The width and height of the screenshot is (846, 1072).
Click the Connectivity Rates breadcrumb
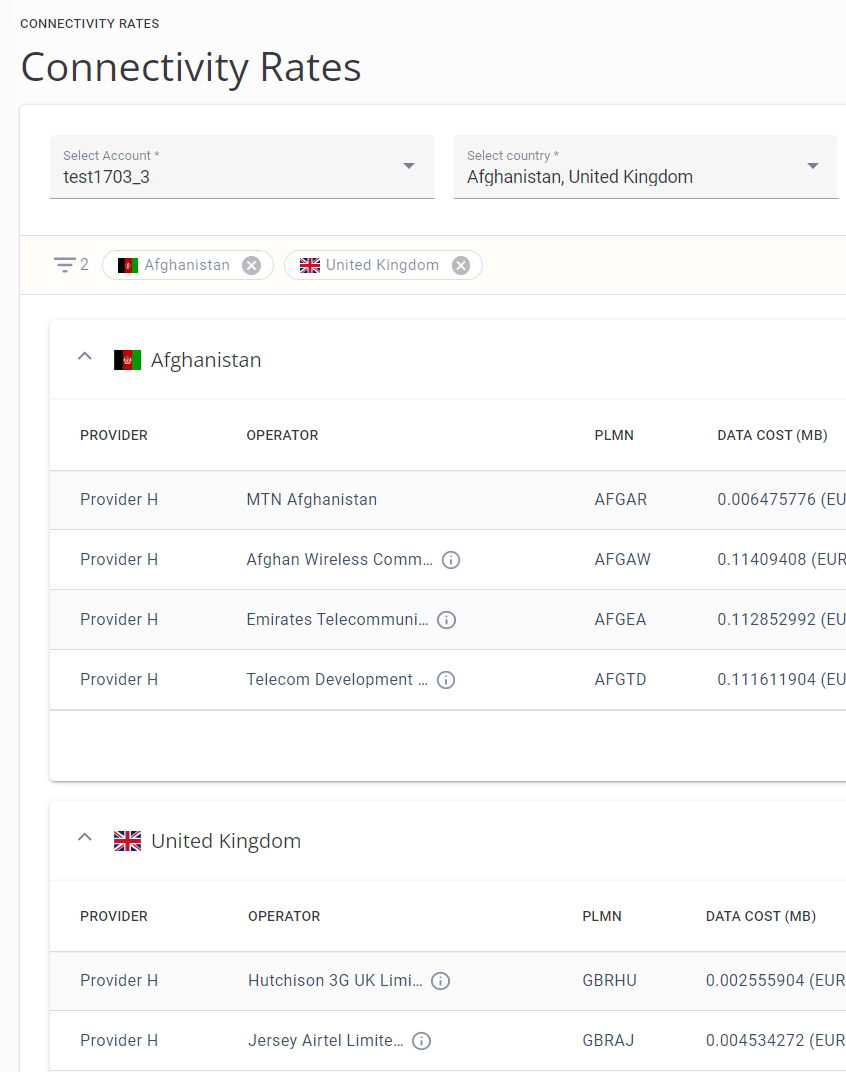[90, 23]
